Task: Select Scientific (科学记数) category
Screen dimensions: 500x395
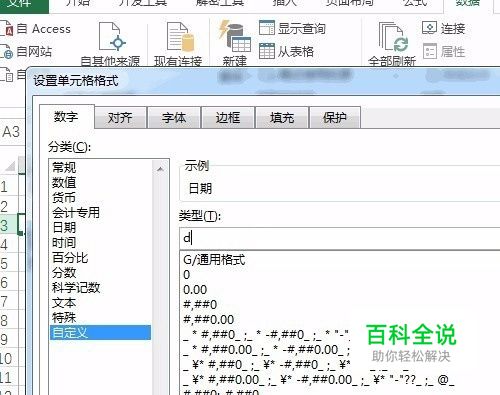Action: click(100, 287)
